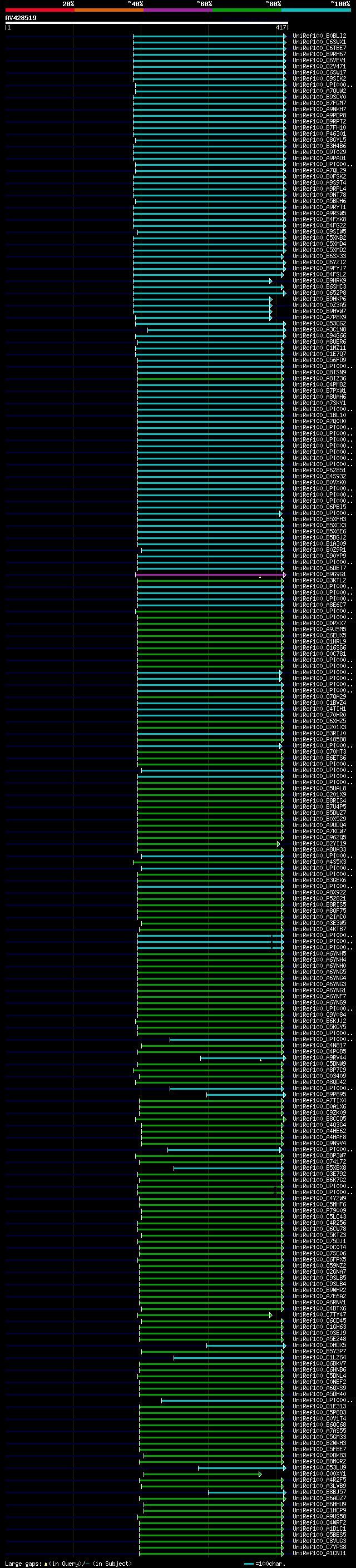The height and width of the screenshot is (1568, 356).
Task: Select the UniRef100_Q3KTL2 label
Action: click(319, 581)
